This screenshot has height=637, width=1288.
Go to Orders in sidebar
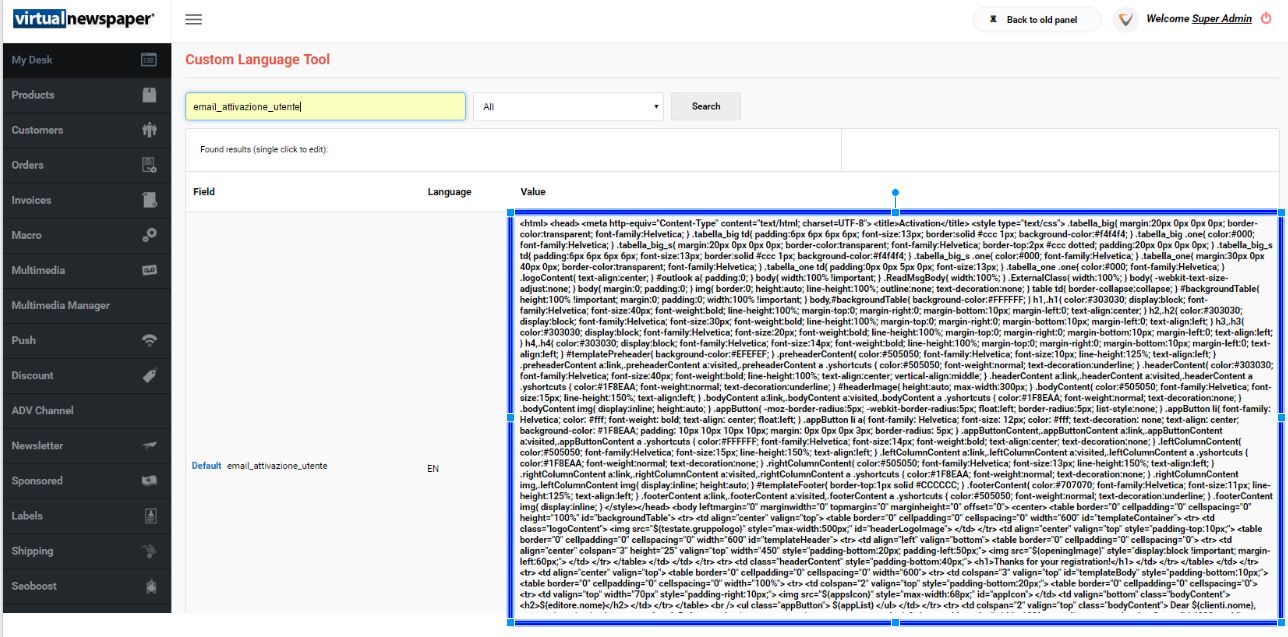pos(28,165)
